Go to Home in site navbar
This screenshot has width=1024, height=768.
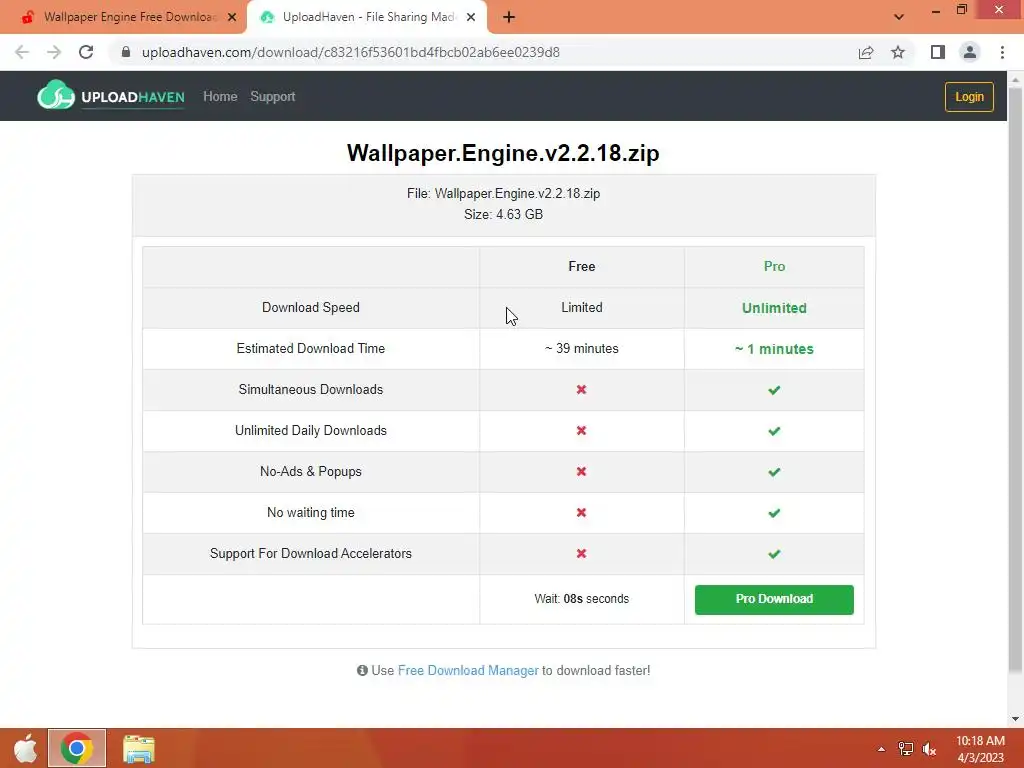[x=220, y=97]
